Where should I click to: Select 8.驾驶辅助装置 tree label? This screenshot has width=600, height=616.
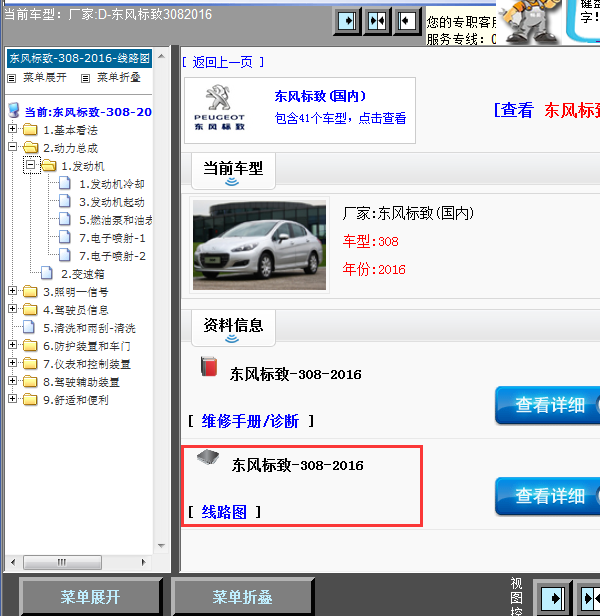pyautogui.click(x=81, y=382)
